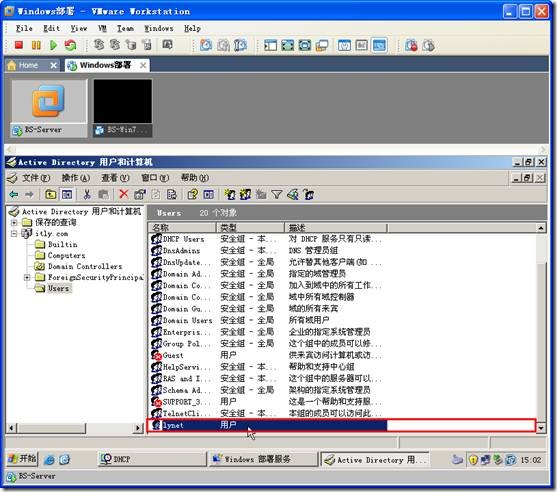Open the VMware File menu
This screenshot has height=492, width=557.
(x=24, y=28)
